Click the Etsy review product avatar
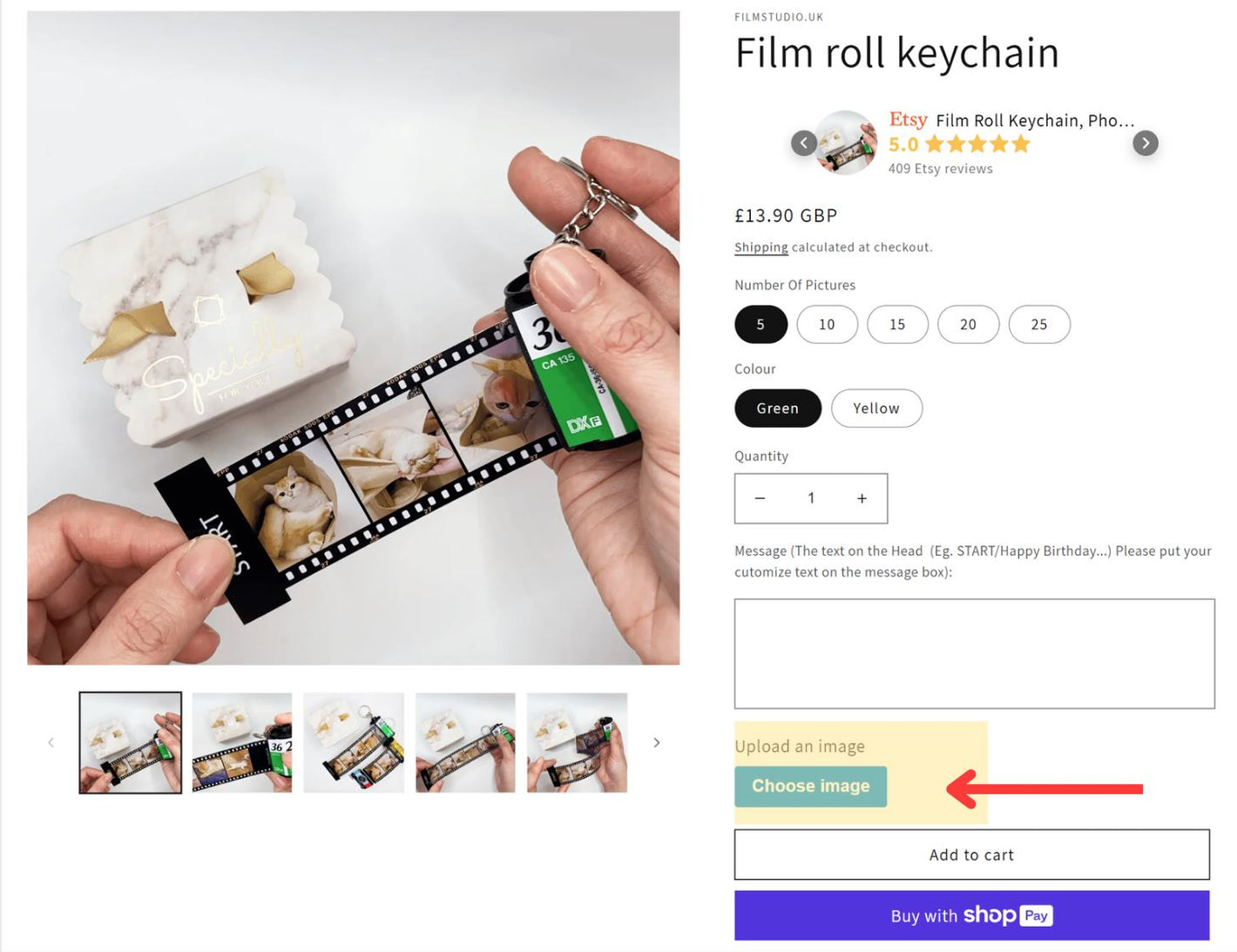1237x952 pixels. click(x=846, y=143)
